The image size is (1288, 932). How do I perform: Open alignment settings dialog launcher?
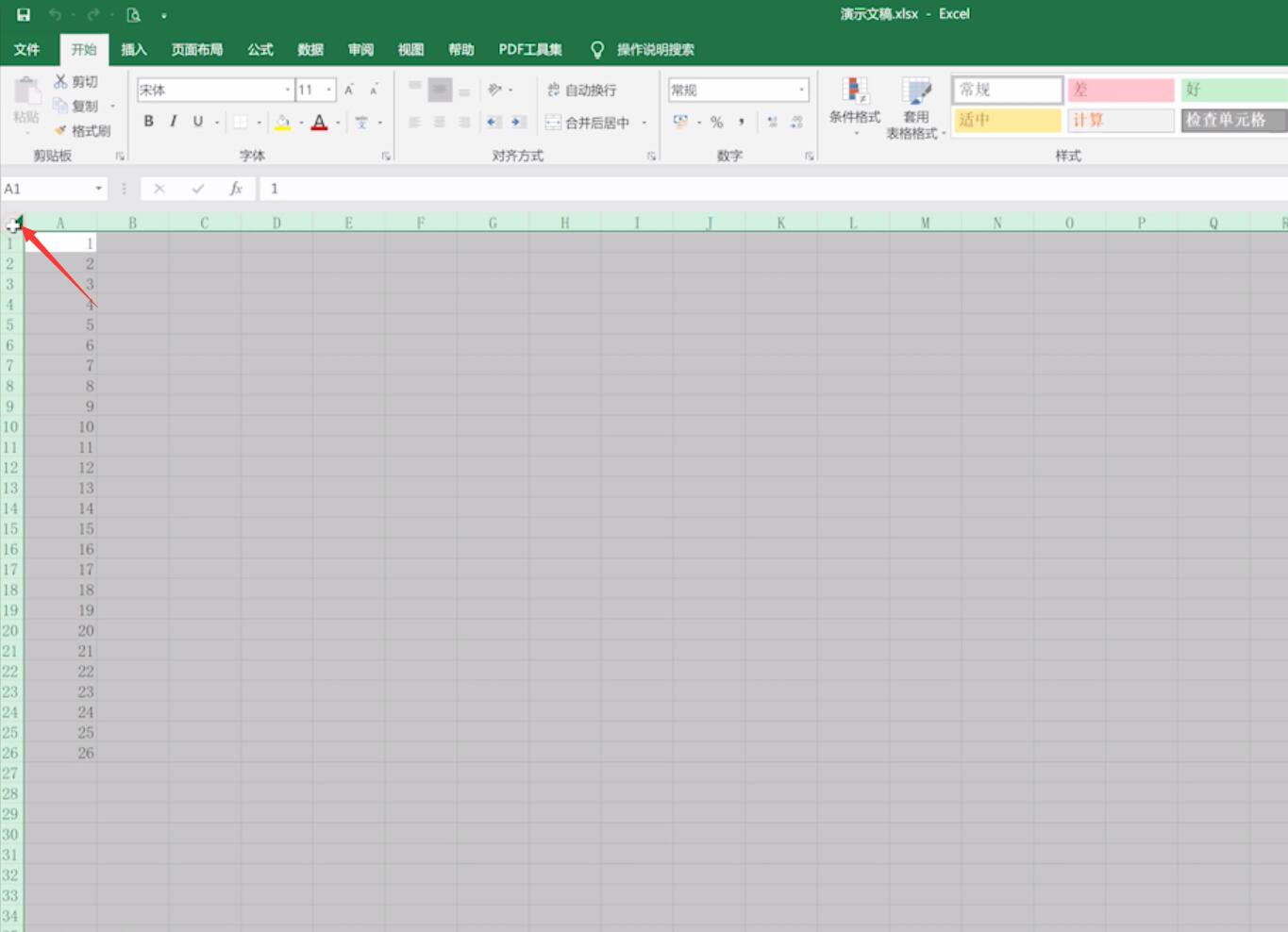click(x=651, y=156)
